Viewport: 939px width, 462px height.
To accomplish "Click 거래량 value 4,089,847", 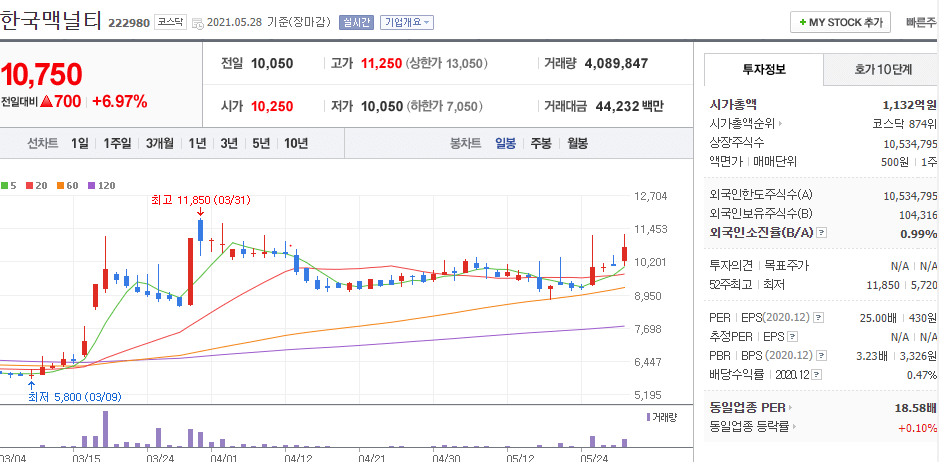I will pyautogui.click(x=616, y=64).
